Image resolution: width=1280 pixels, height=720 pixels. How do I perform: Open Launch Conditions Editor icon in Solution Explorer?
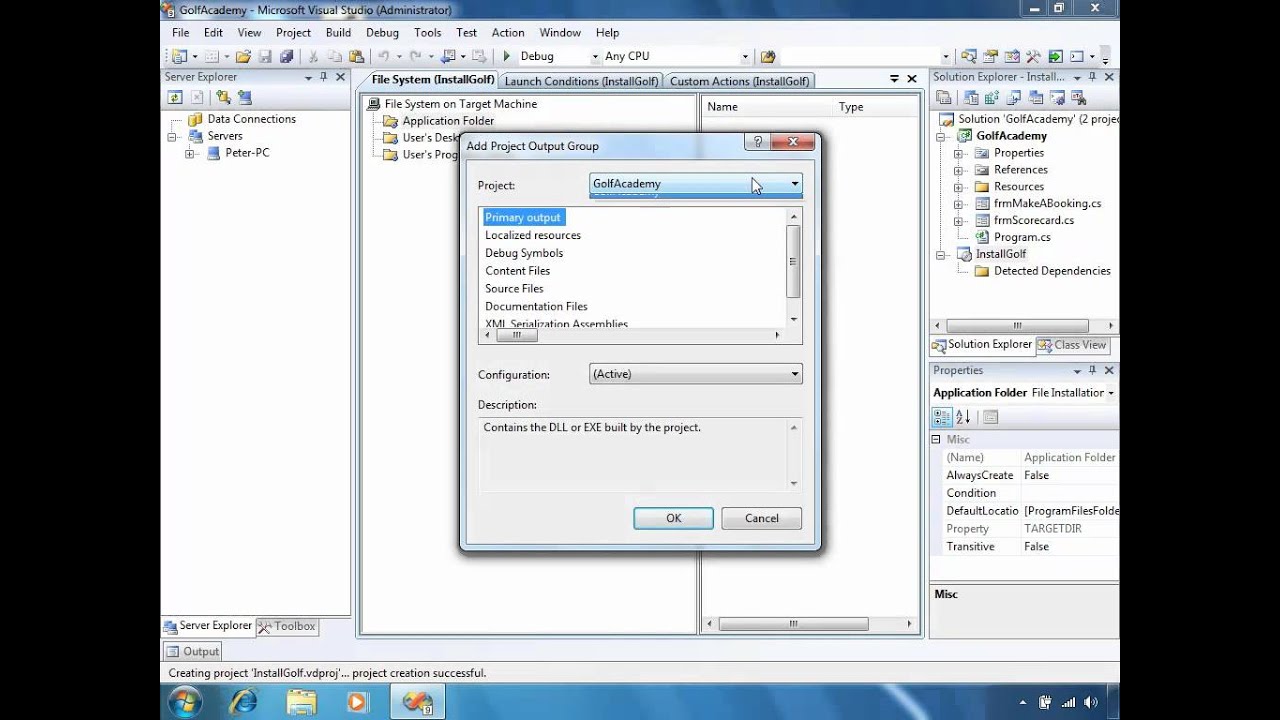(1078, 97)
